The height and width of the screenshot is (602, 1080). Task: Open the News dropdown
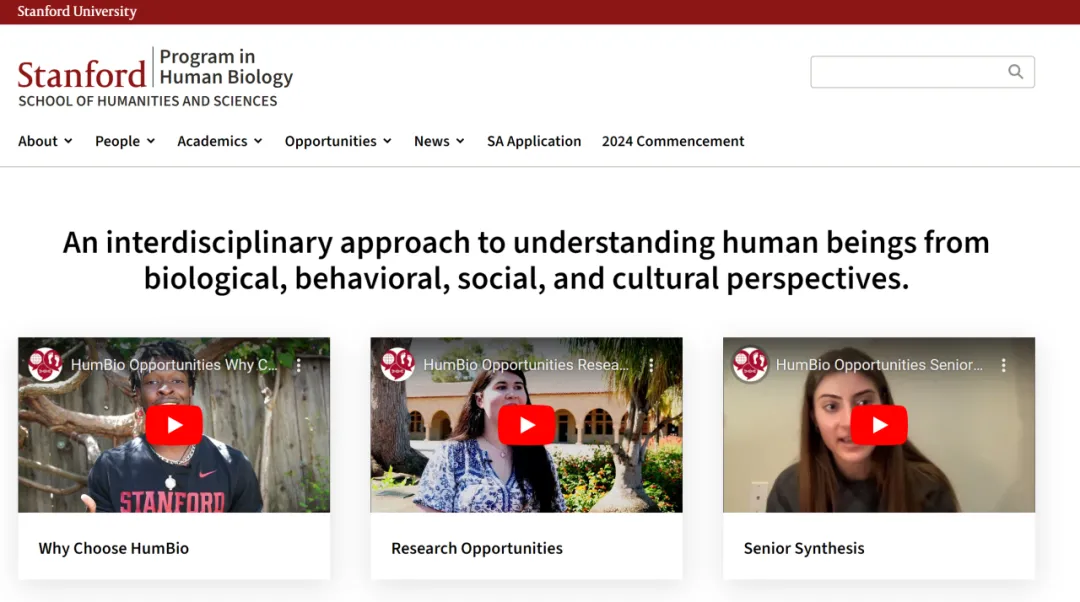[439, 141]
